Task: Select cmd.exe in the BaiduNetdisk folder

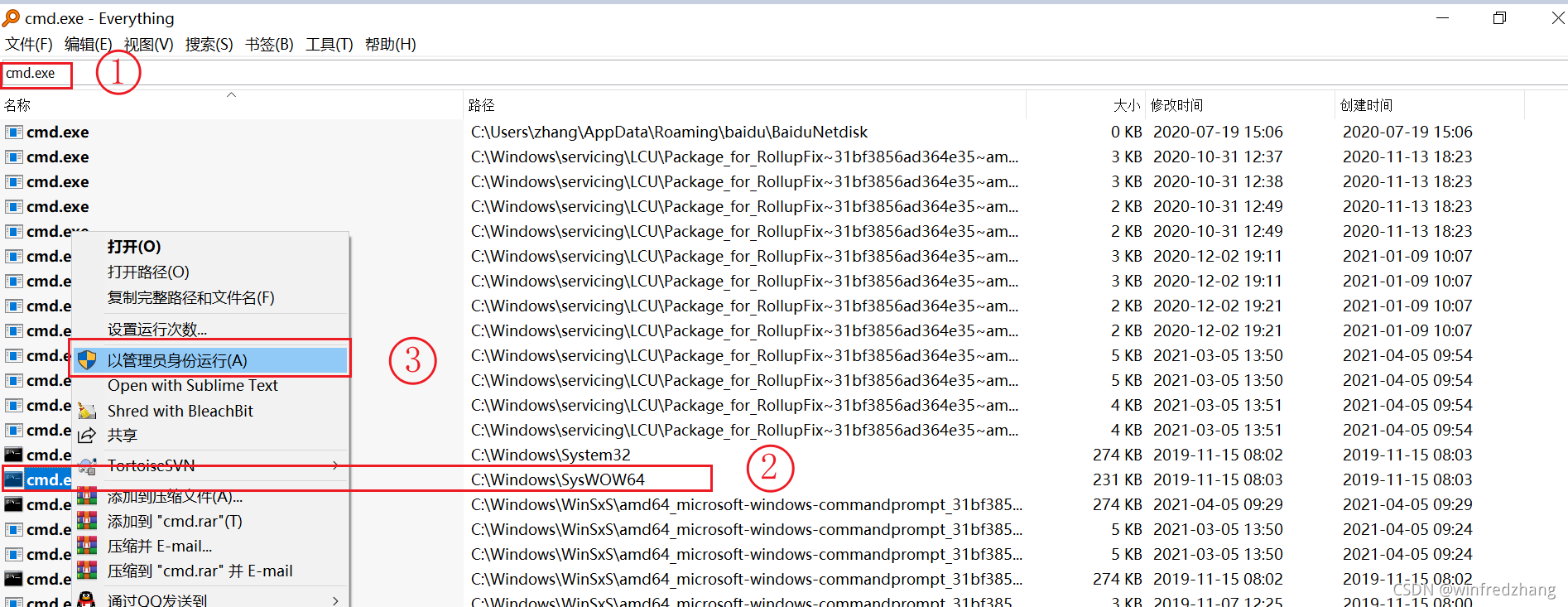Action: click(57, 132)
